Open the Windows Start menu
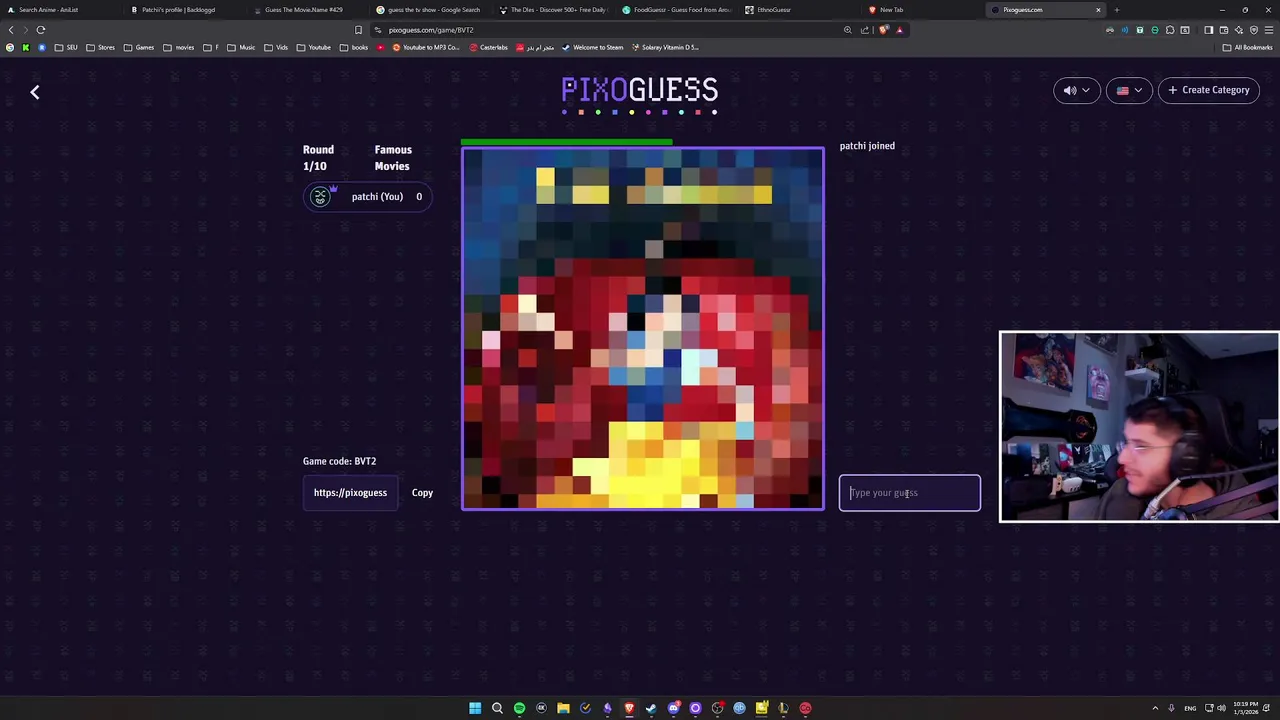 pyautogui.click(x=475, y=708)
